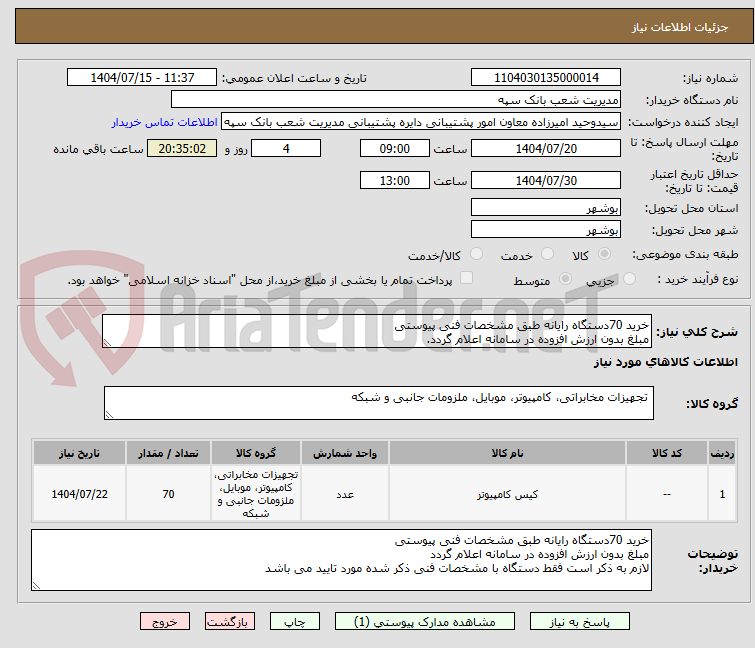Screen dimensions: 755x648
Task: Select the خدمت radio button
Action: [547, 254]
